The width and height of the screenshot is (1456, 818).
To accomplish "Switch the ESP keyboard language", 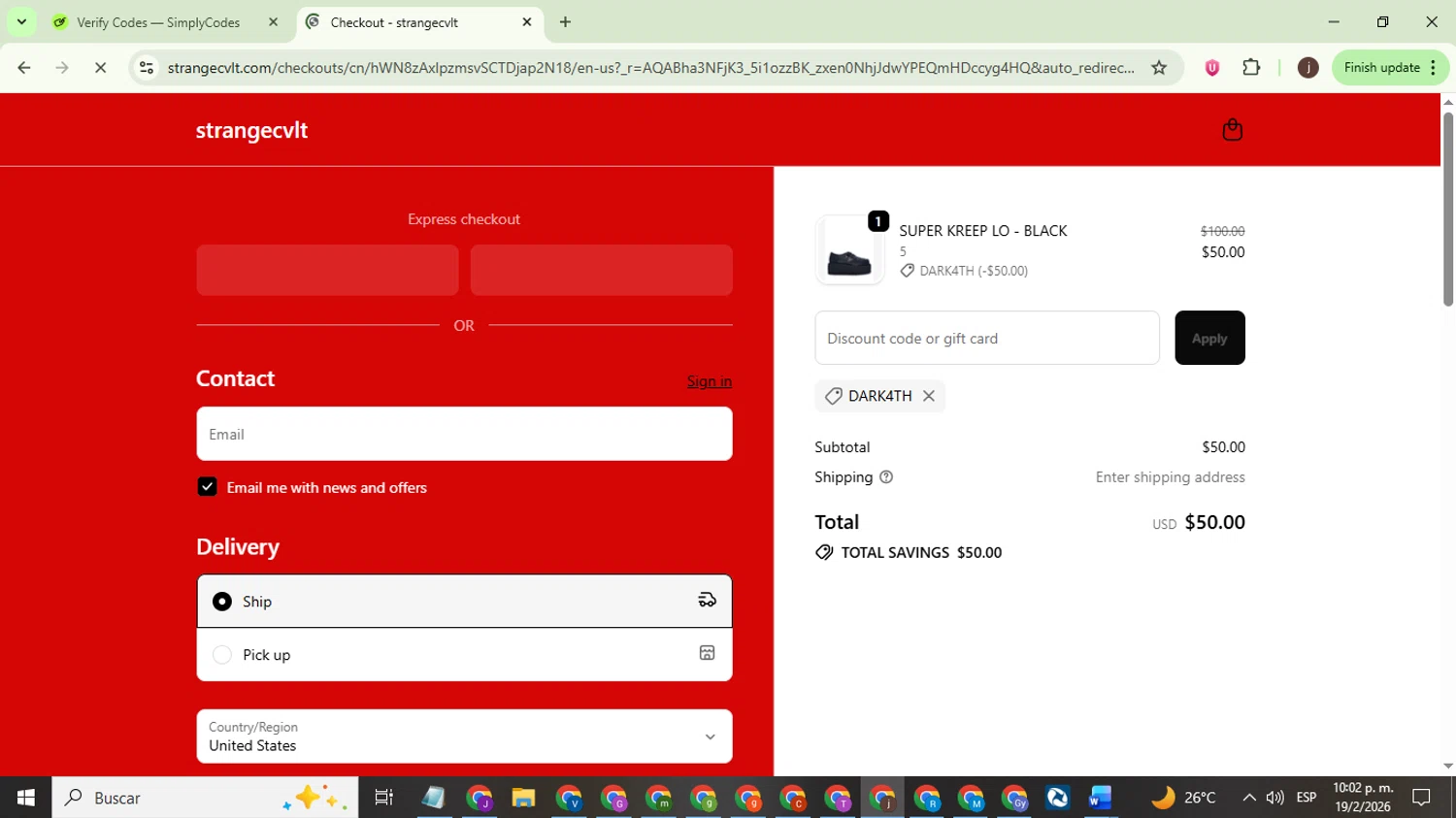I will pyautogui.click(x=1307, y=798).
